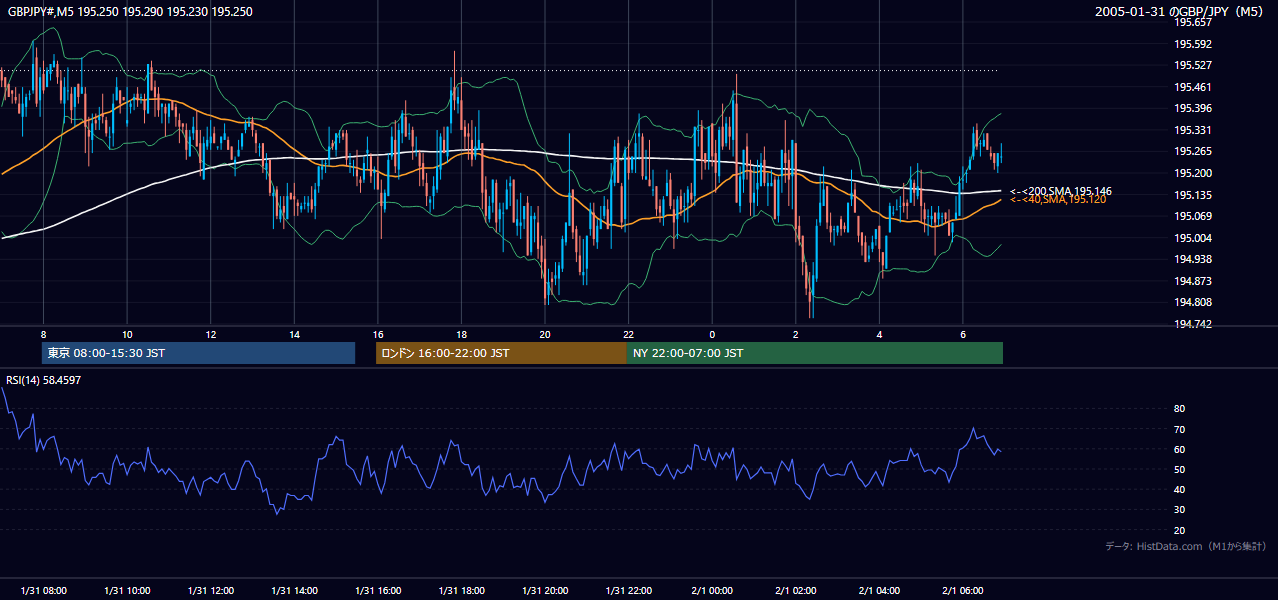
Task: Click price axis label 195.004
Action: point(1192,238)
